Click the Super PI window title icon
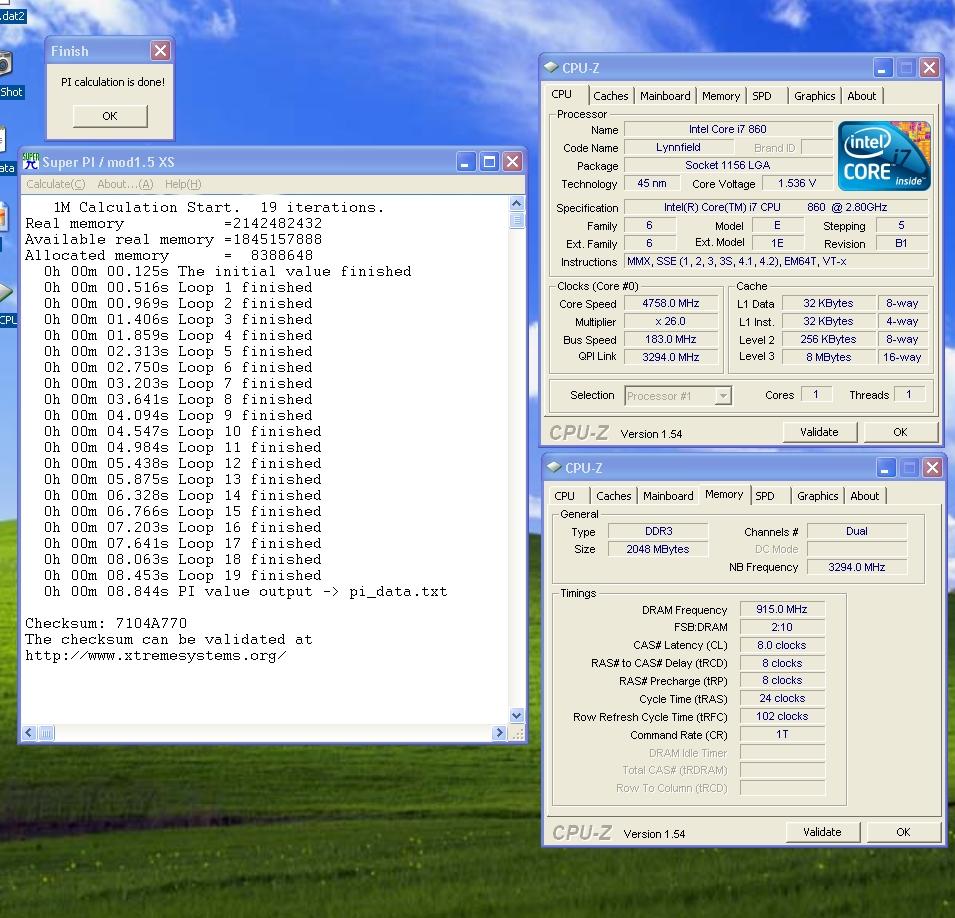955x918 pixels. 30,161
